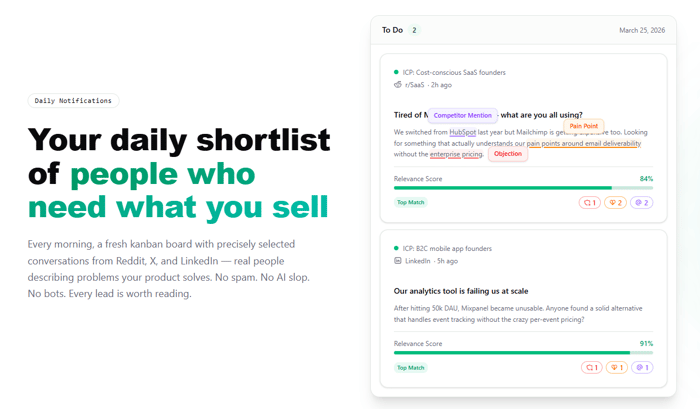Click the underlined enterprise pricing text
The height and width of the screenshot is (409, 700).
456,154
